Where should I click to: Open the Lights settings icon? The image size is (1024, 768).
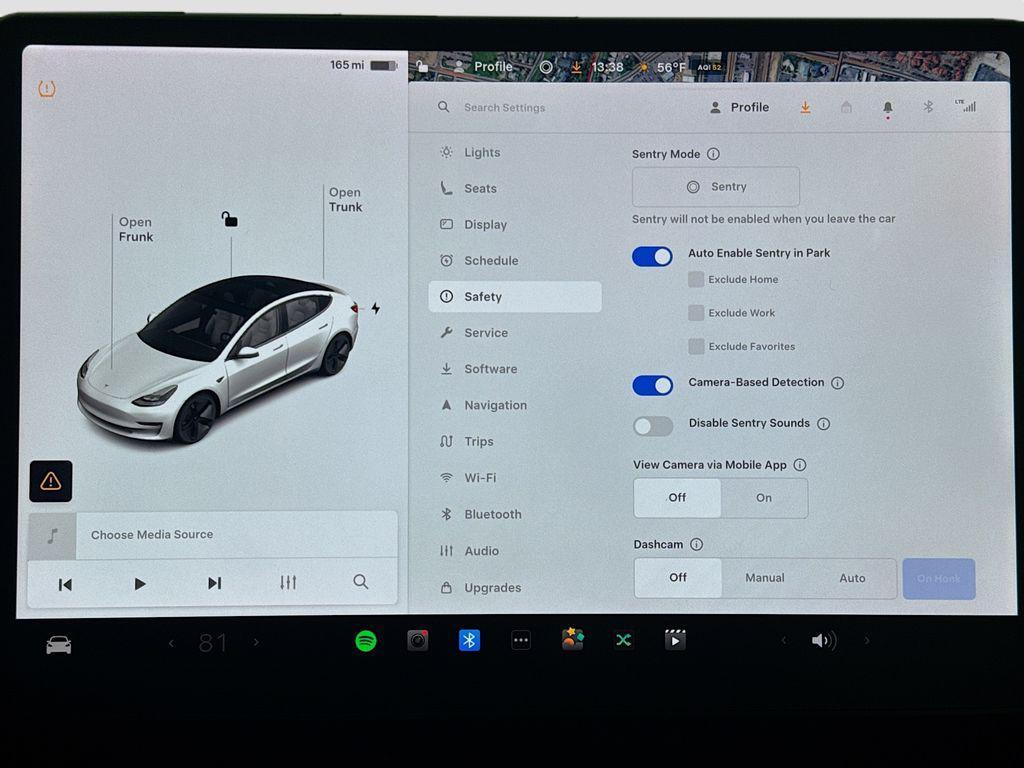click(445, 152)
